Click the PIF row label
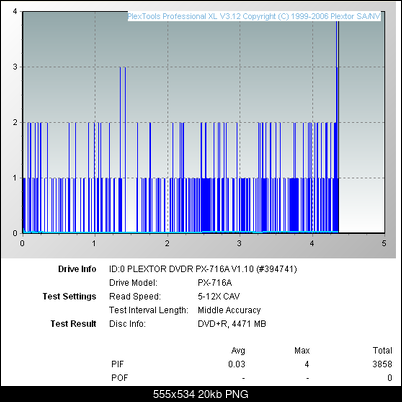 point(117,364)
